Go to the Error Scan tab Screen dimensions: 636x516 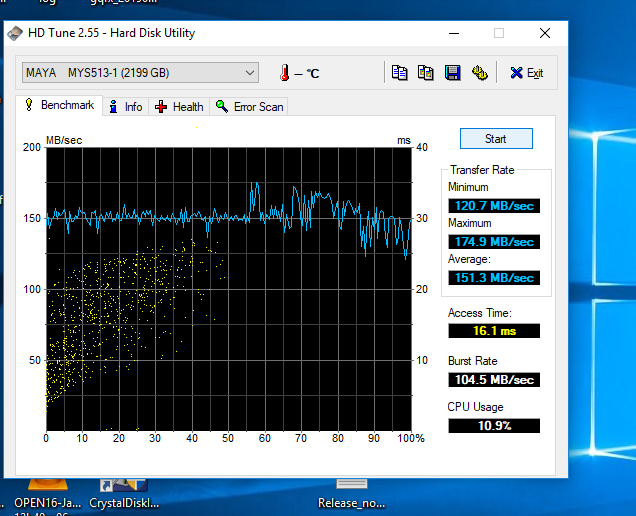250,107
